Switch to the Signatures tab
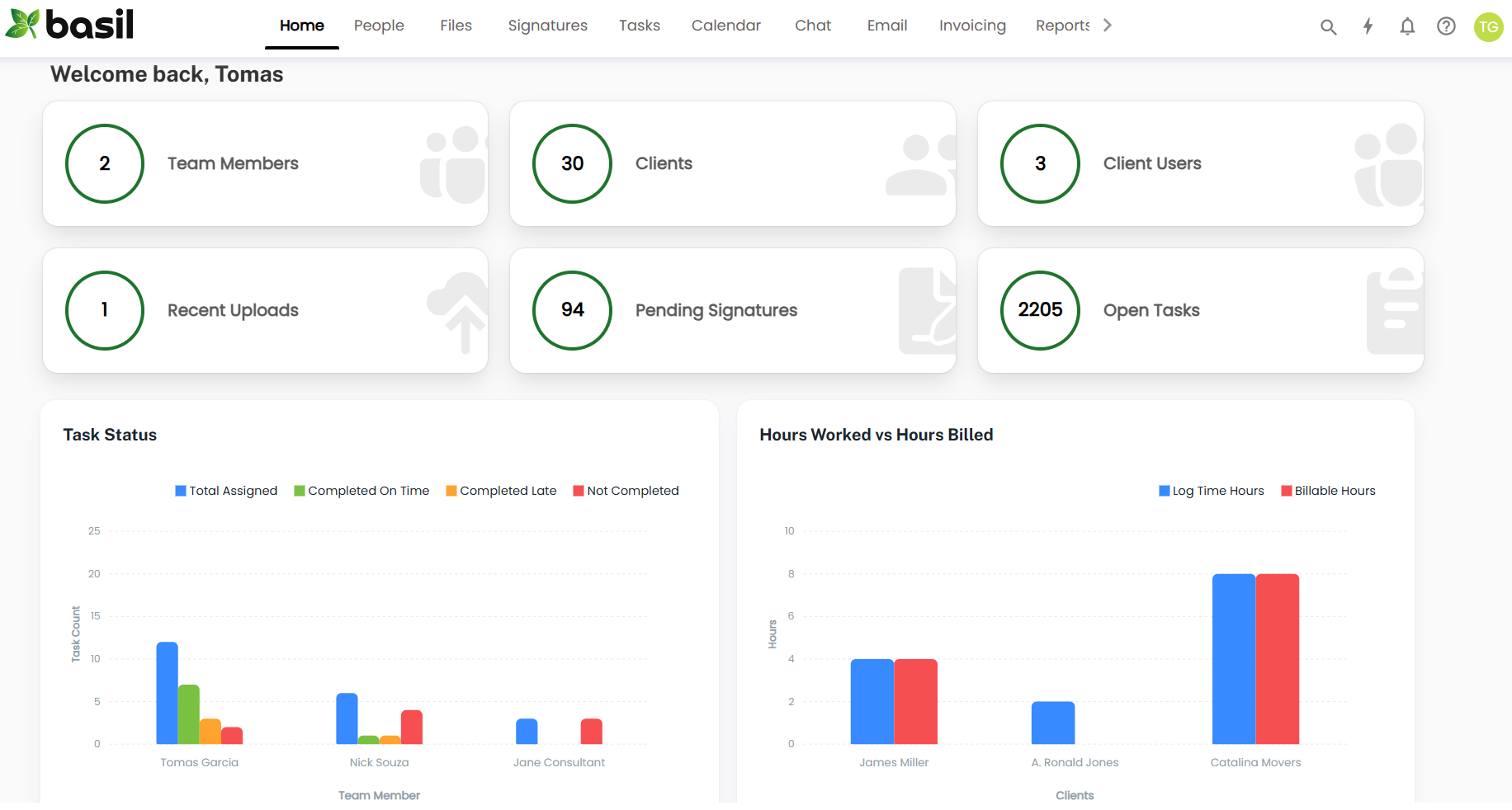The height and width of the screenshot is (810, 1512). (548, 26)
